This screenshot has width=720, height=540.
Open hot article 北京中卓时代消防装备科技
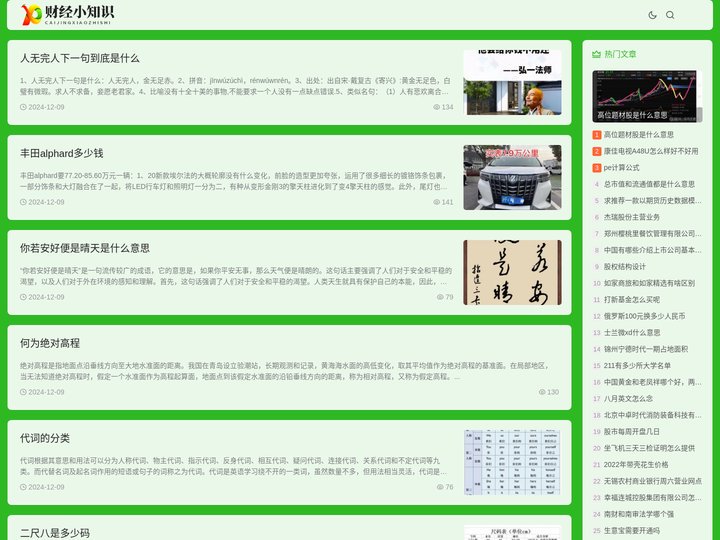(x=652, y=415)
